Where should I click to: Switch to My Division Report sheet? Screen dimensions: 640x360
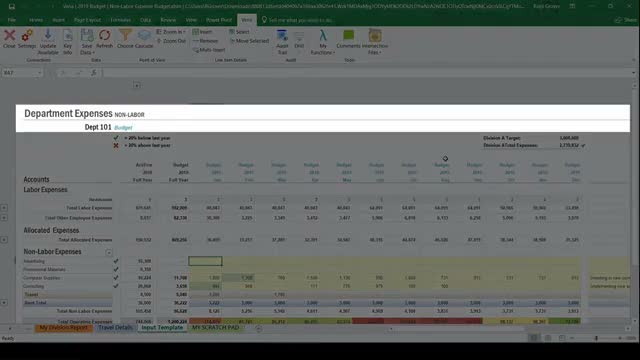point(63,328)
